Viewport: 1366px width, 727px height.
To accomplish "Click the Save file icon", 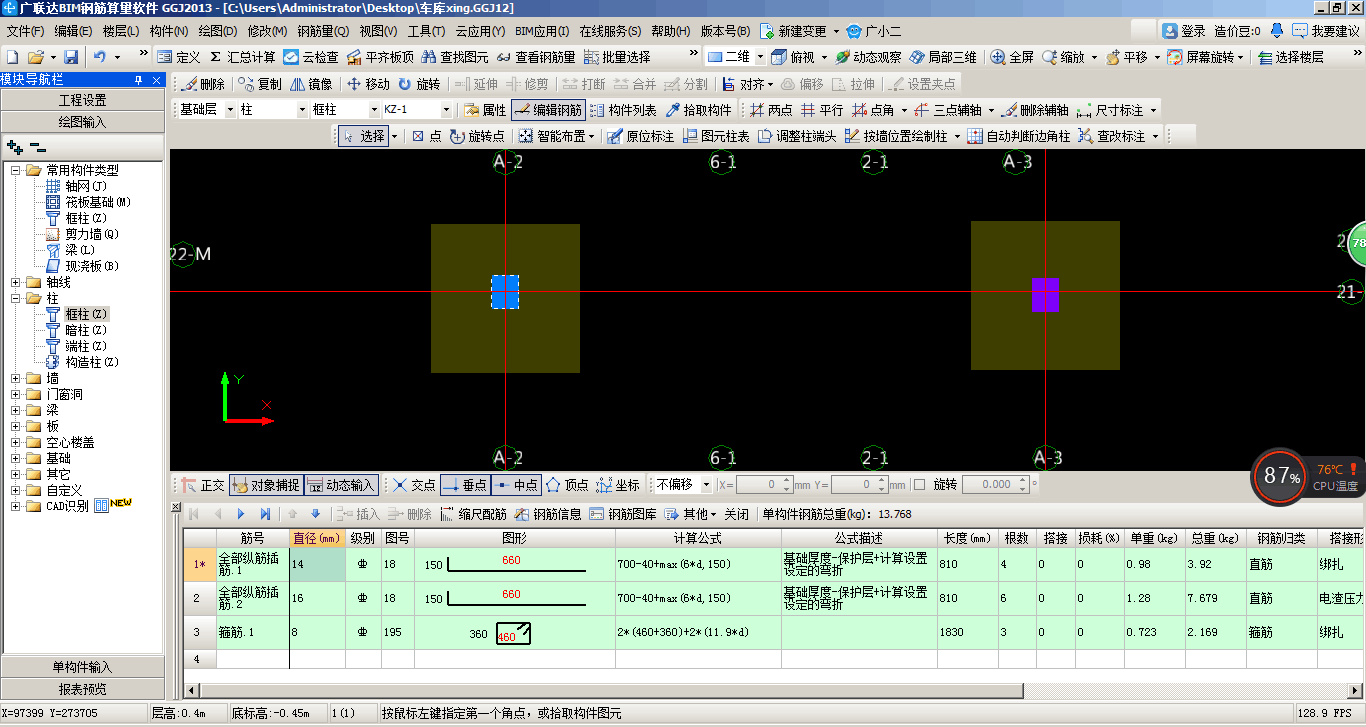I will (71, 57).
